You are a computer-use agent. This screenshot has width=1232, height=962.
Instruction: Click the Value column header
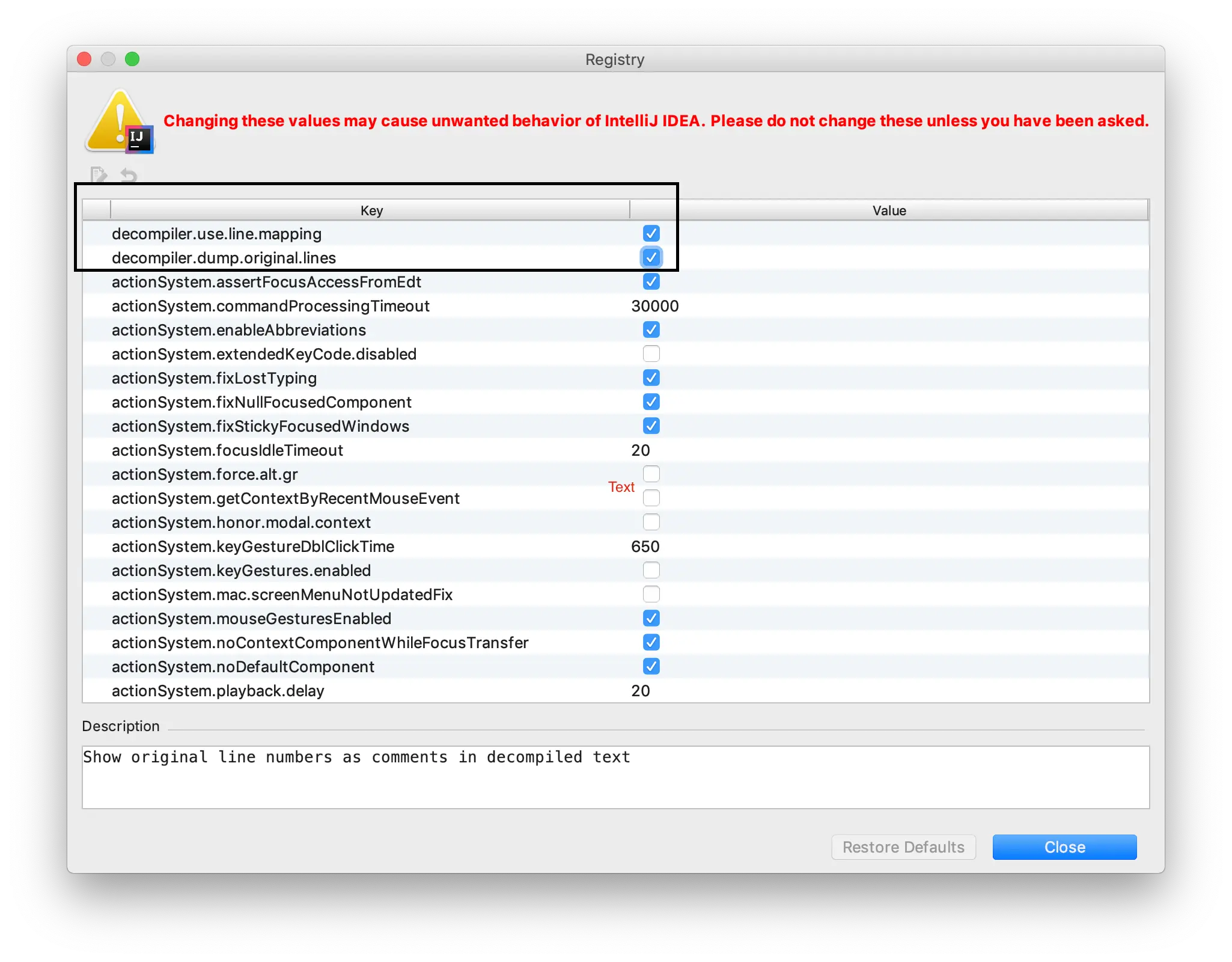[x=889, y=210]
